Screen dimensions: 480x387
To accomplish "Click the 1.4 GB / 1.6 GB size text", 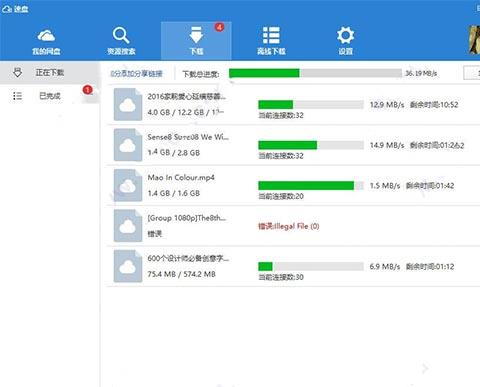I will tap(174, 193).
